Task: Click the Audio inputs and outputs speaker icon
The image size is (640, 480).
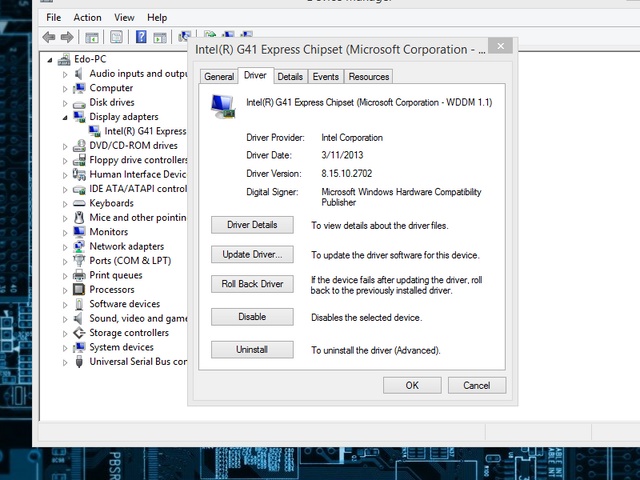Action: (x=79, y=74)
